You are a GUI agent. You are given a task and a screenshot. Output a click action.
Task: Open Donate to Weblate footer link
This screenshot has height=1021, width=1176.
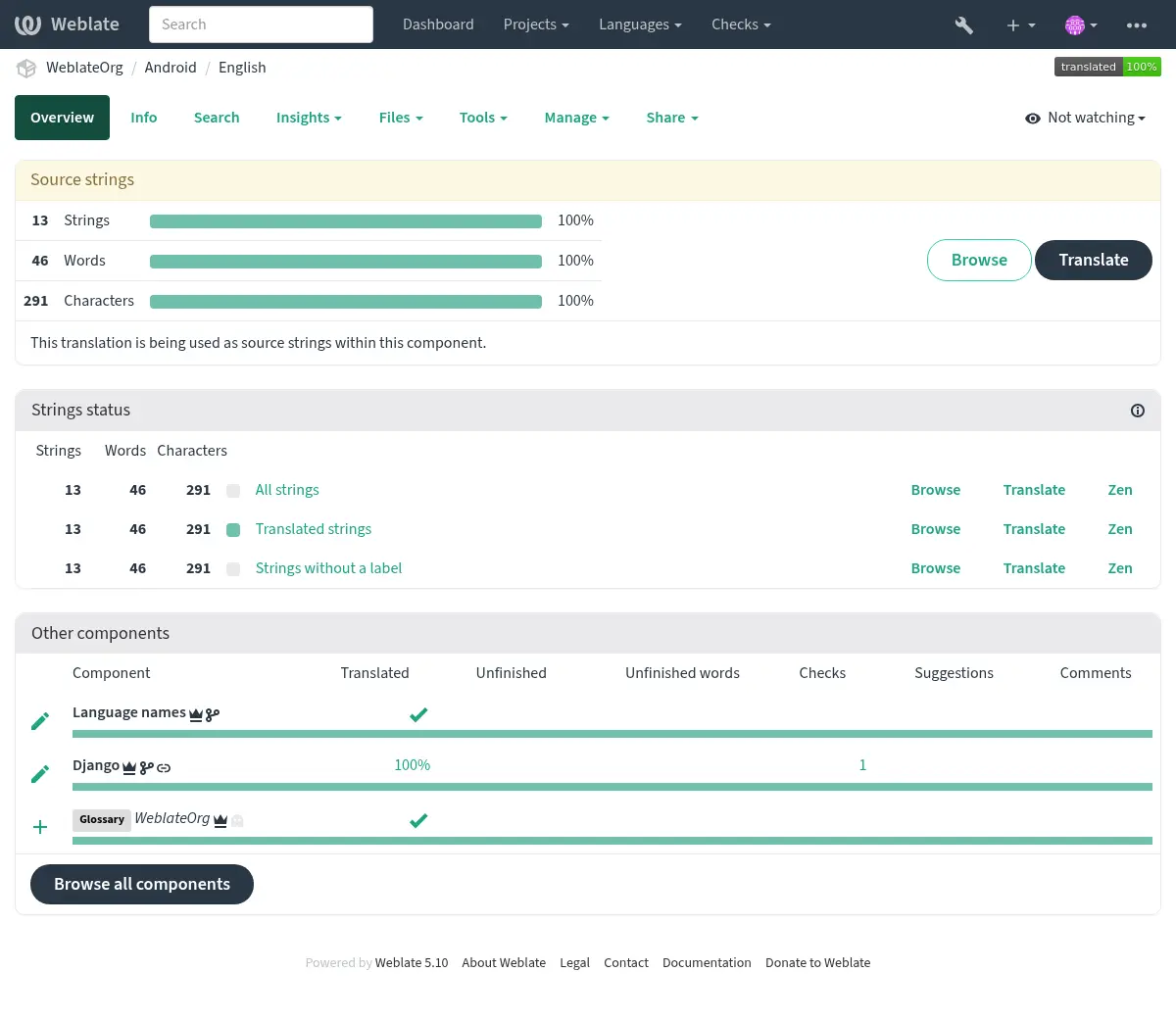click(x=817, y=963)
